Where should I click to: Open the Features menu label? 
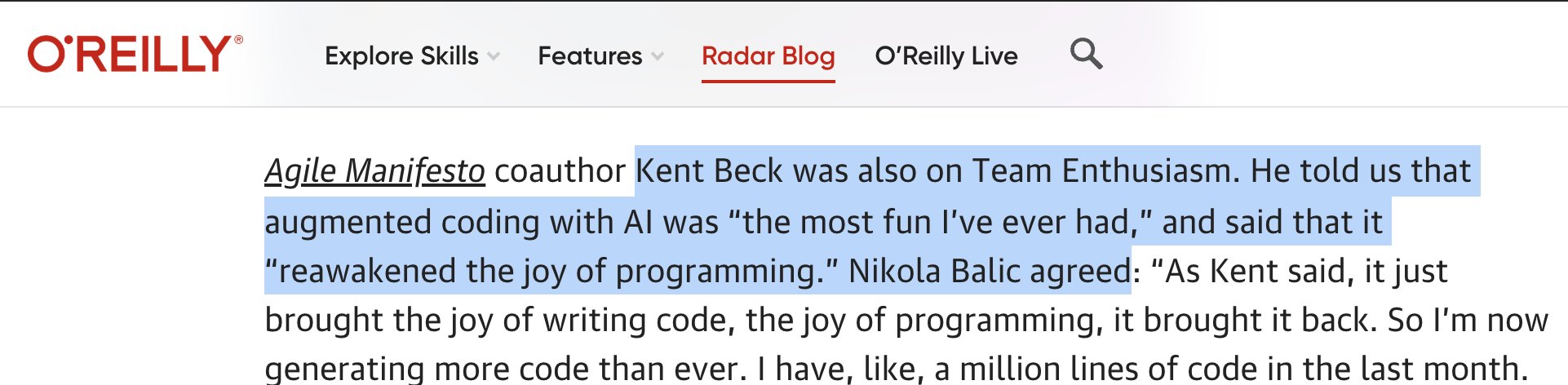click(590, 55)
